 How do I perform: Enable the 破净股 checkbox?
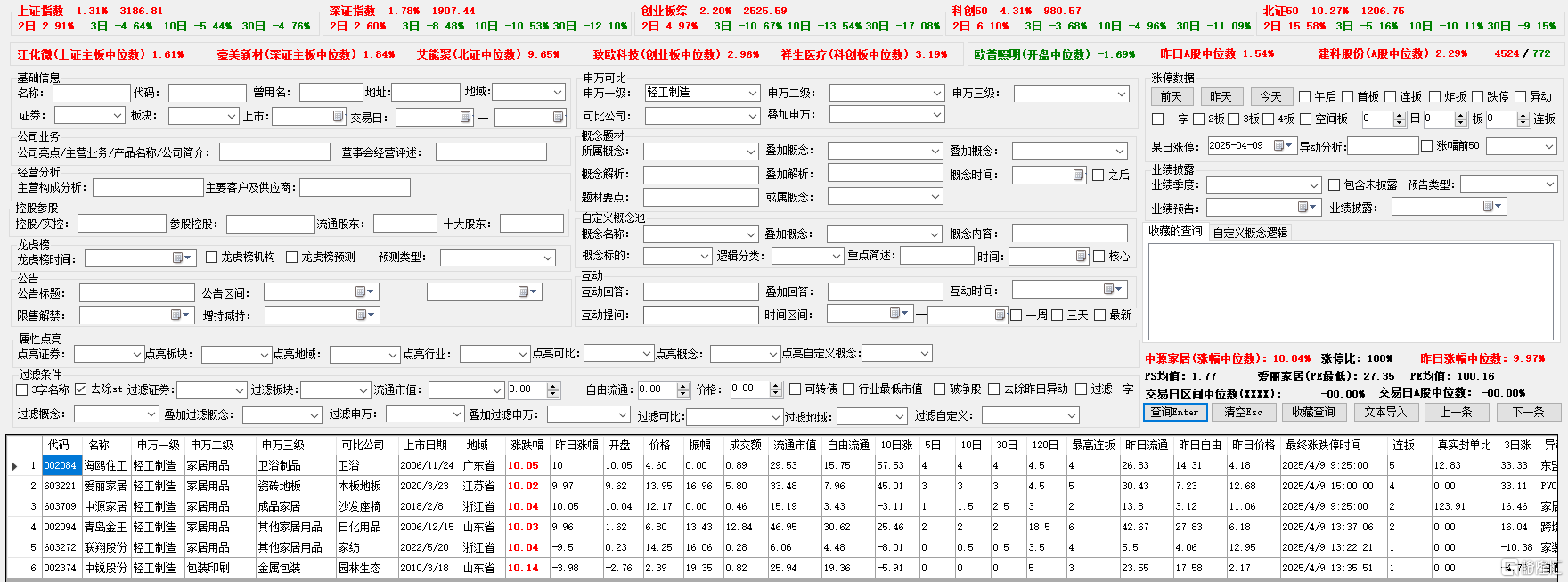pyautogui.click(x=939, y=389)
